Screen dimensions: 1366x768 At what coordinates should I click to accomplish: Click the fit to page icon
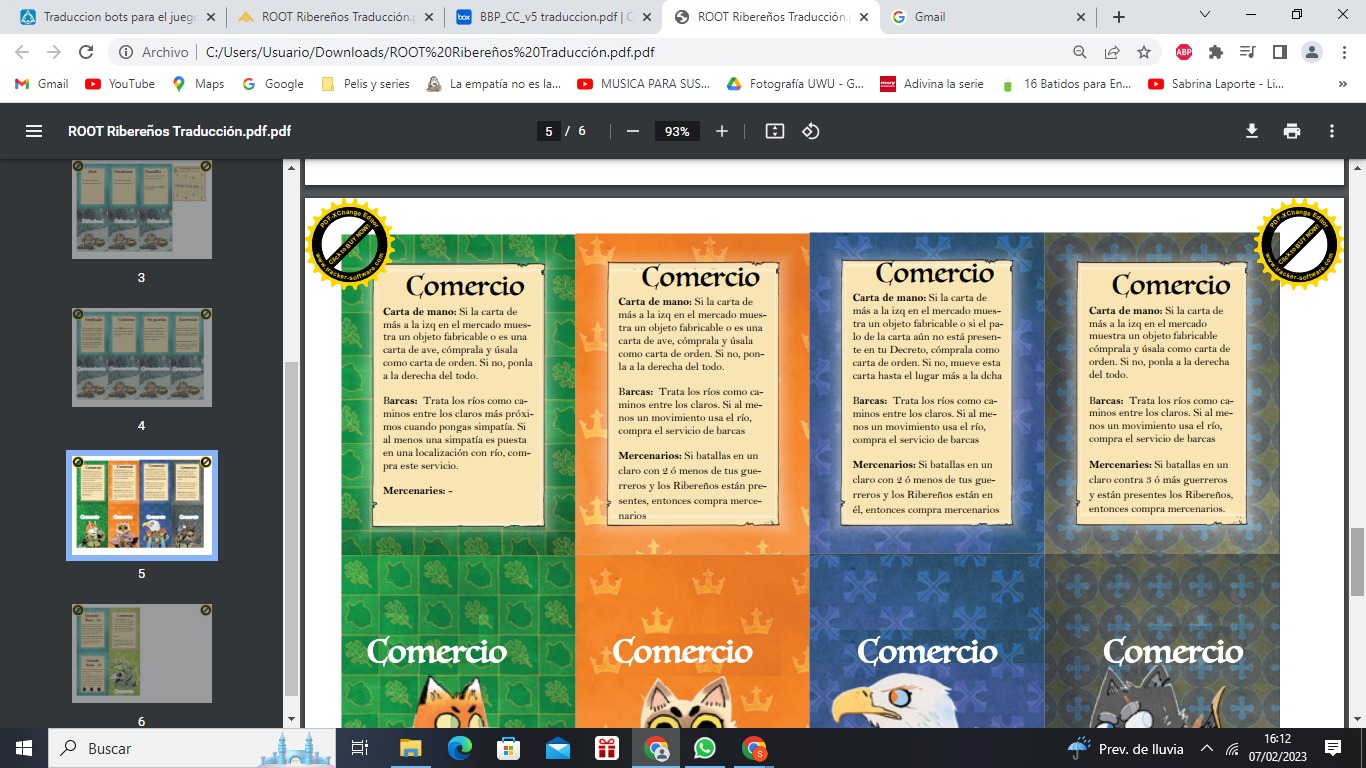[x=774, y=131]
